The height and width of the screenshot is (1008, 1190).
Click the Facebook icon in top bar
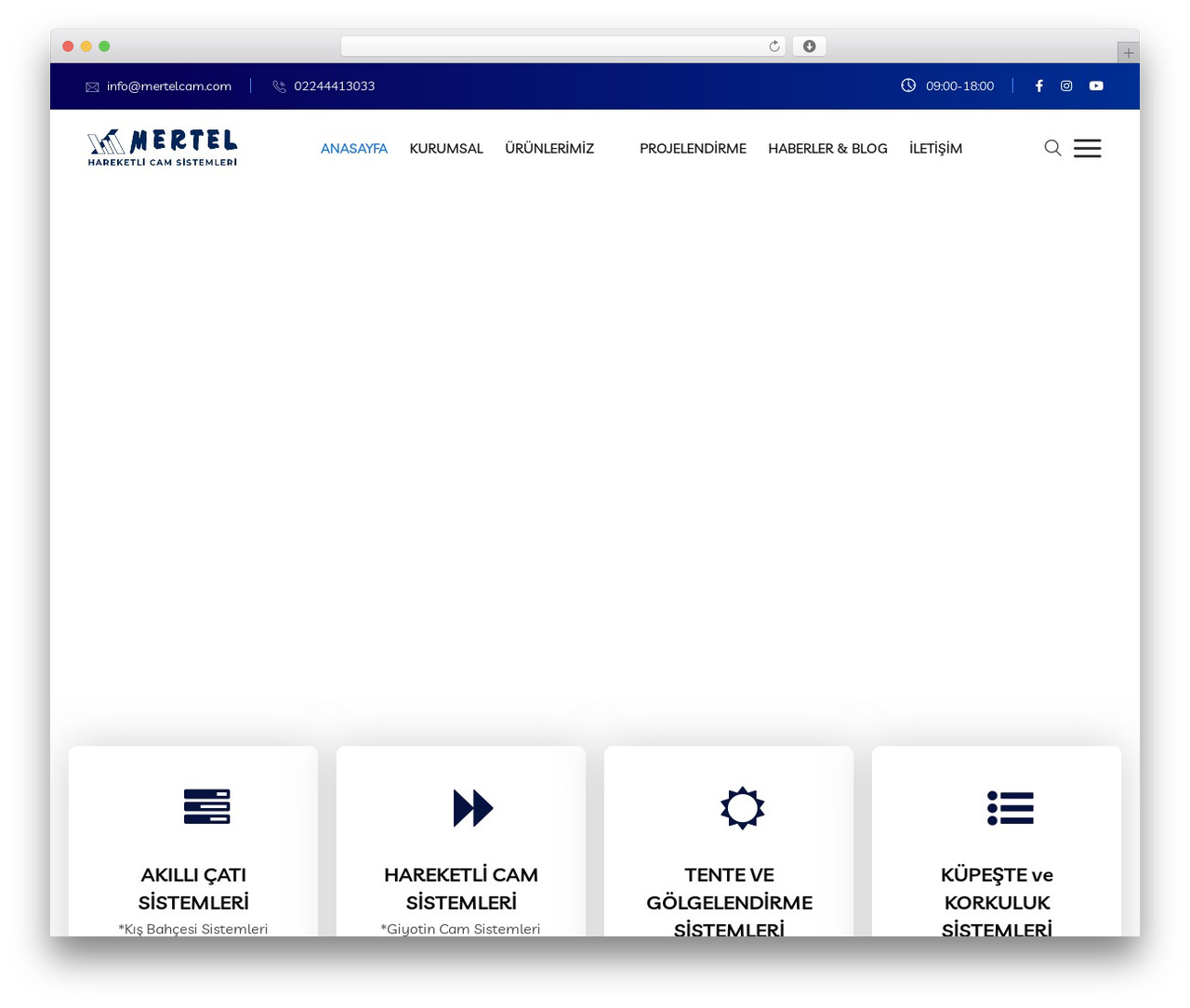[x=1038, y=86]
